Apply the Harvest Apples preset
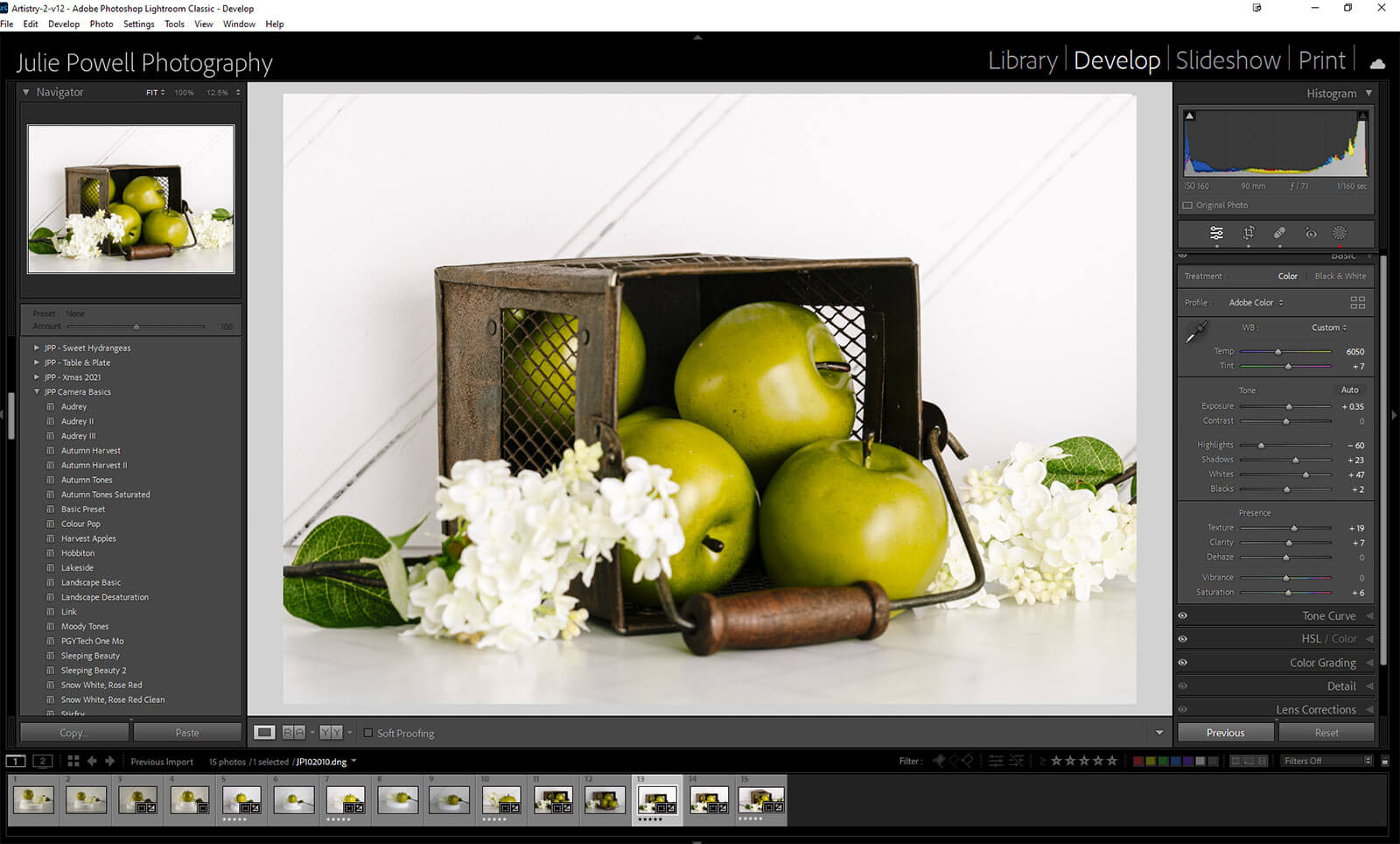1400x844 pixels. (88, 538)
